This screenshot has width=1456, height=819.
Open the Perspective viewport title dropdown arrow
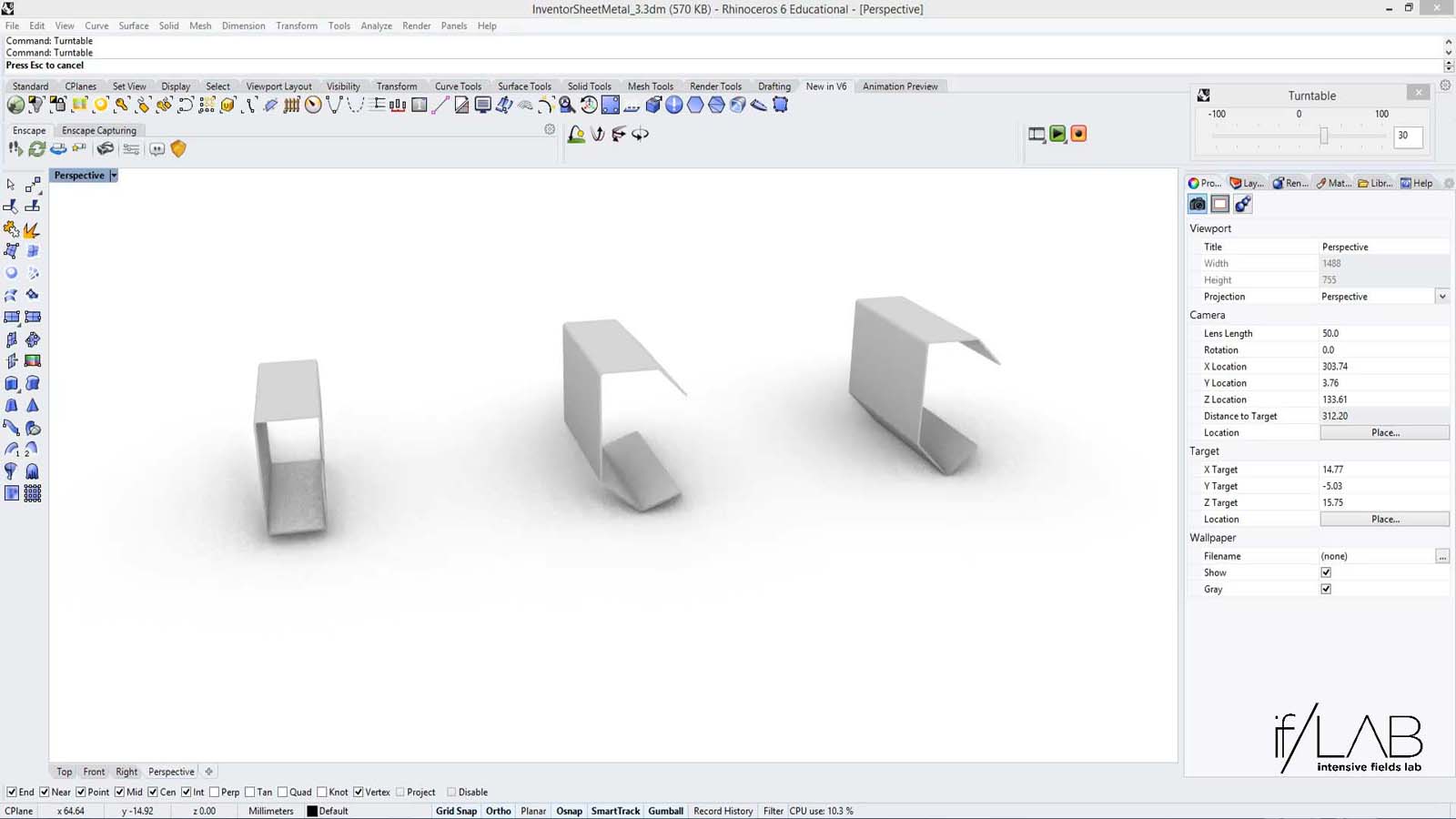(114, 176)
